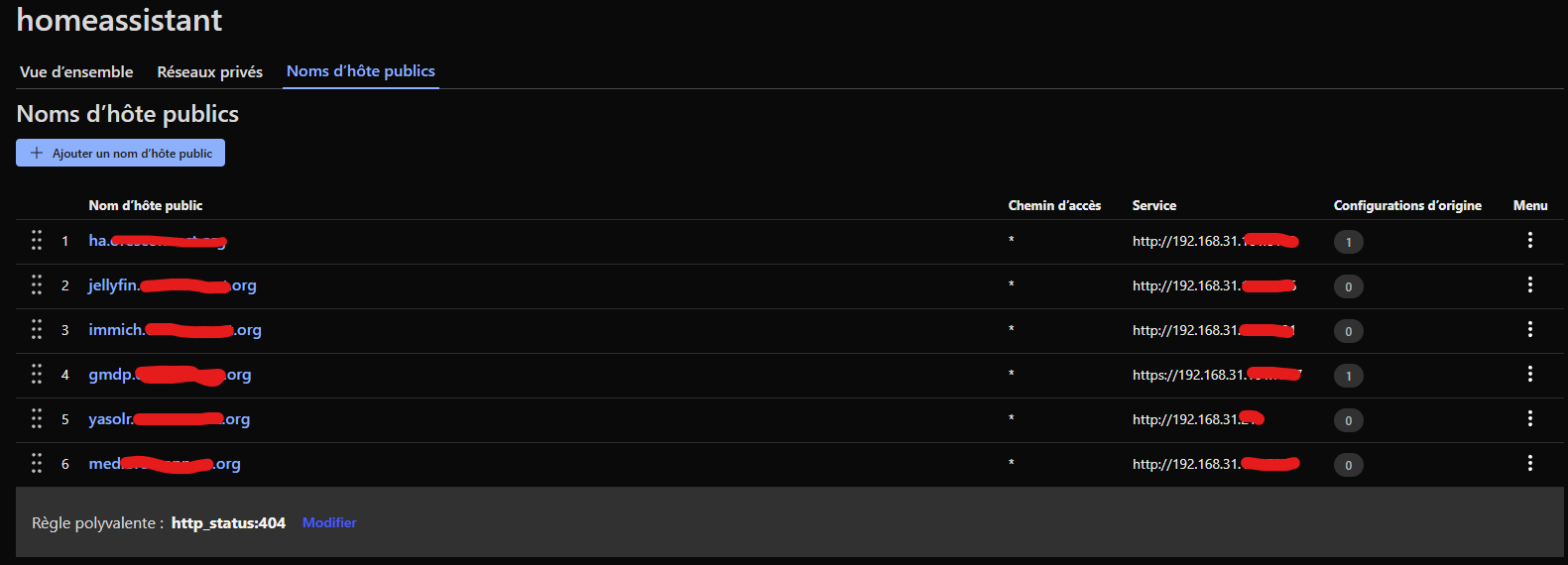Click drag handle for yasolr row
1568x565 pixels.
point(37,419)
